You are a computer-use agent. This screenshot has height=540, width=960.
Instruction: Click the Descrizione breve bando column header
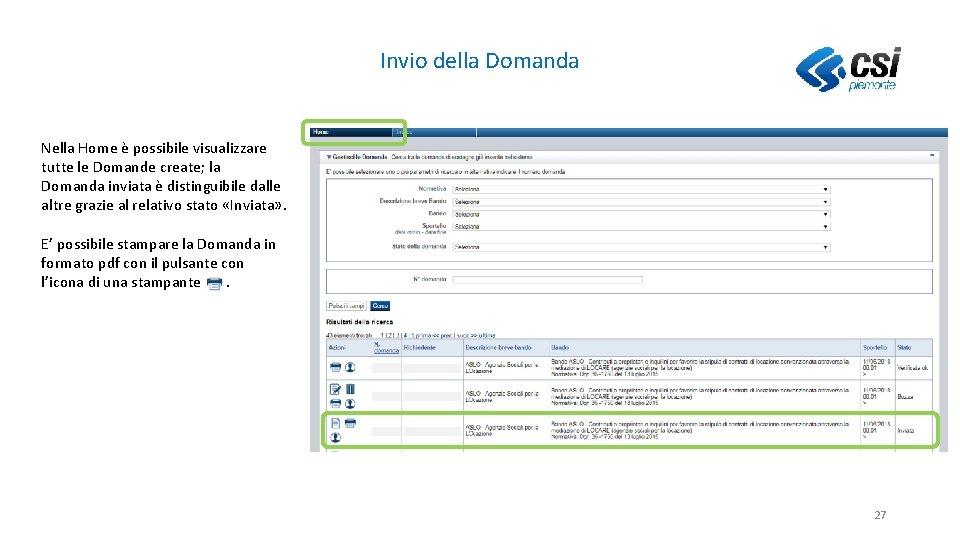pyautogui.click(x=498, y=348)
